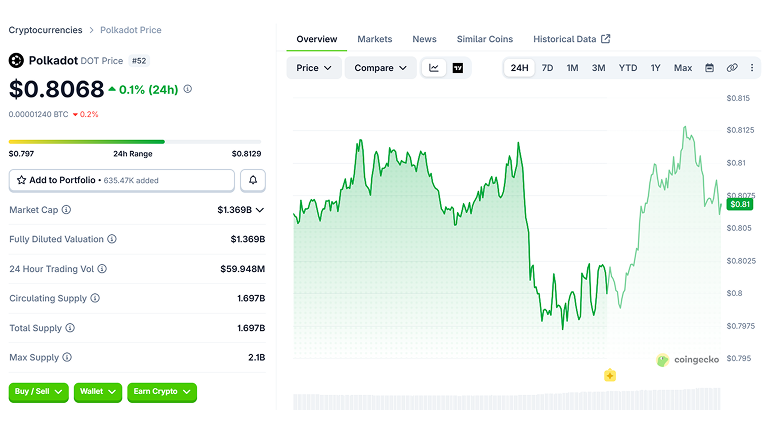Select the 7D time range

pos(547,68)
